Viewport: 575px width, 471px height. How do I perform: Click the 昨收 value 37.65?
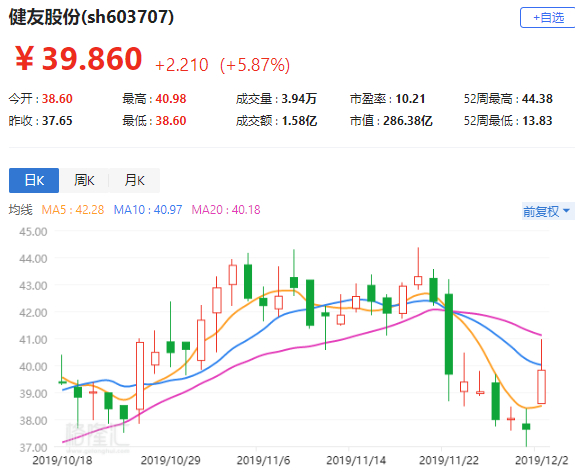57,121
